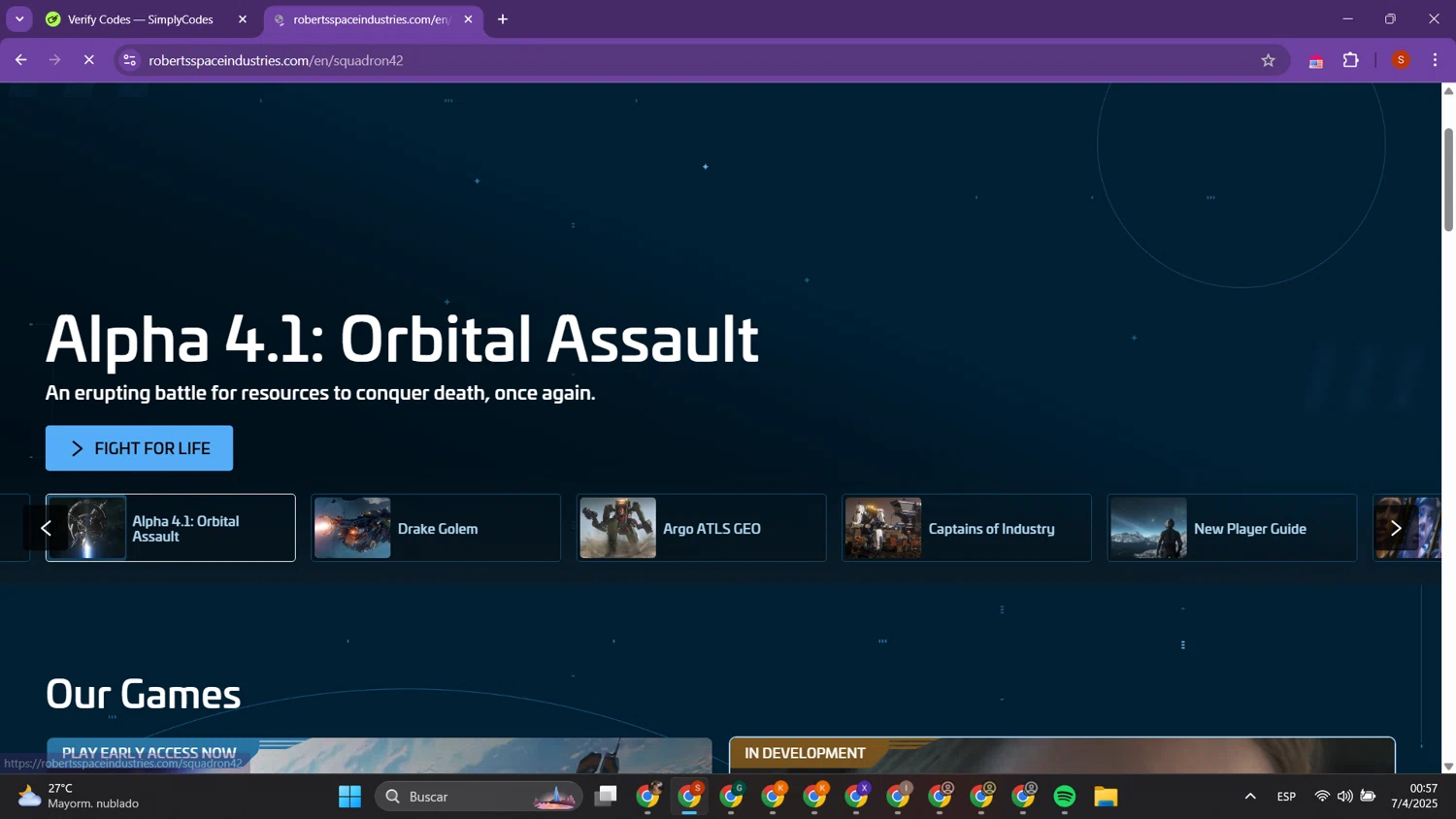Select the Argo ATLS GEO card
The width and height of the screenshot is (1456, 819).
click(702, 528)
